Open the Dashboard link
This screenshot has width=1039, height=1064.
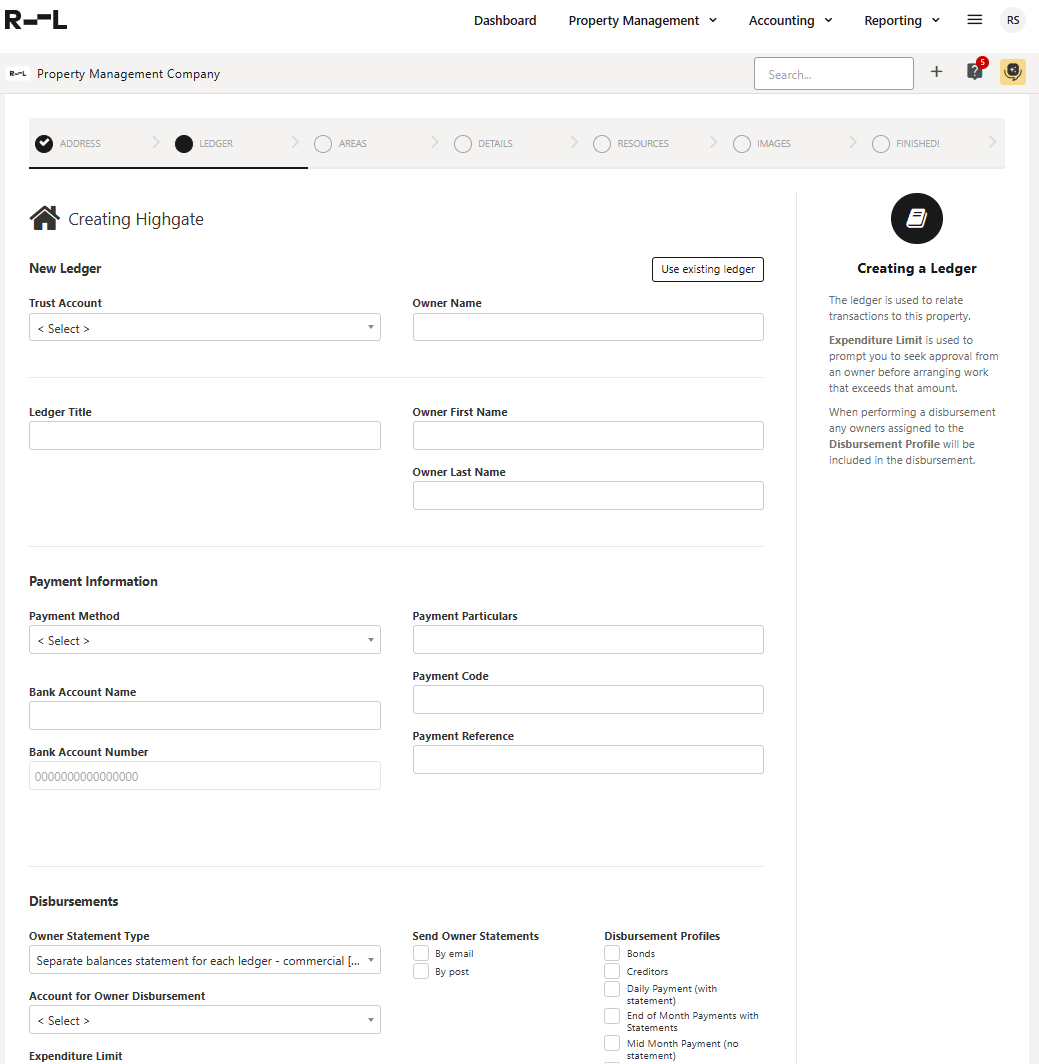505,20
